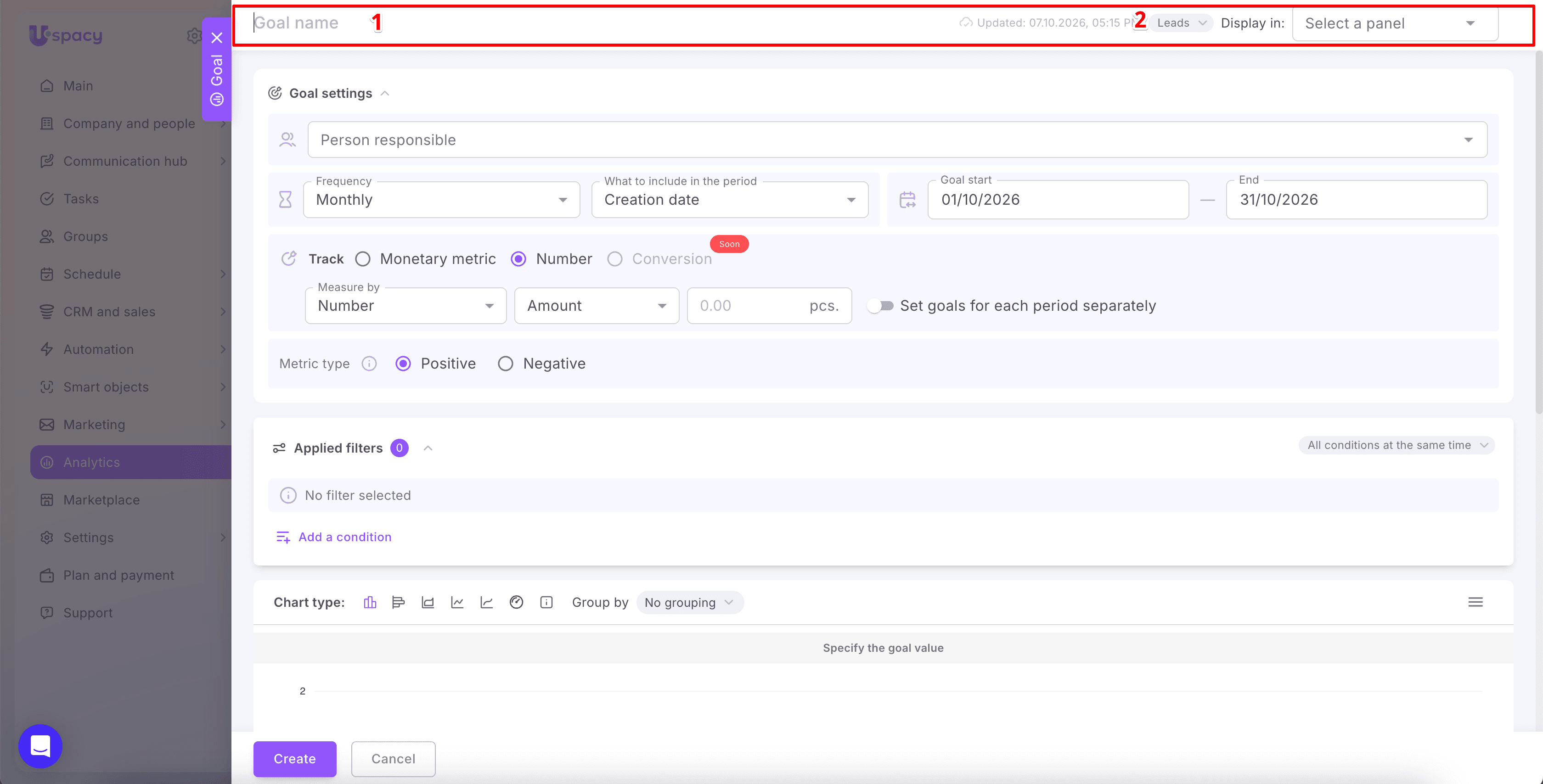Select the gauge chart type
The height and width of the screenshot is (784, 1543).
[516, 603]
